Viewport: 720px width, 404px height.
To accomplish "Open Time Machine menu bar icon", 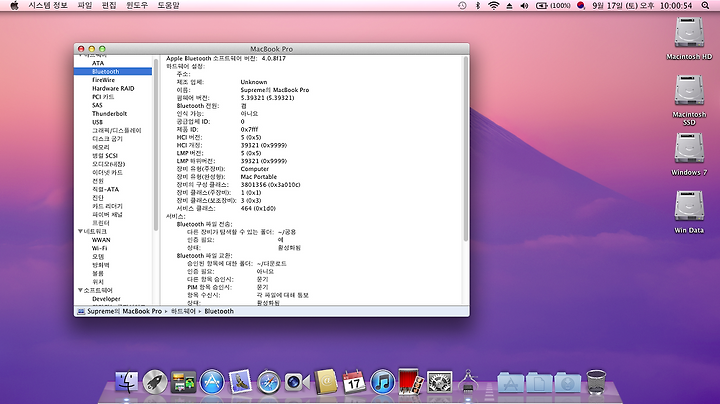I will click(462, 6).
